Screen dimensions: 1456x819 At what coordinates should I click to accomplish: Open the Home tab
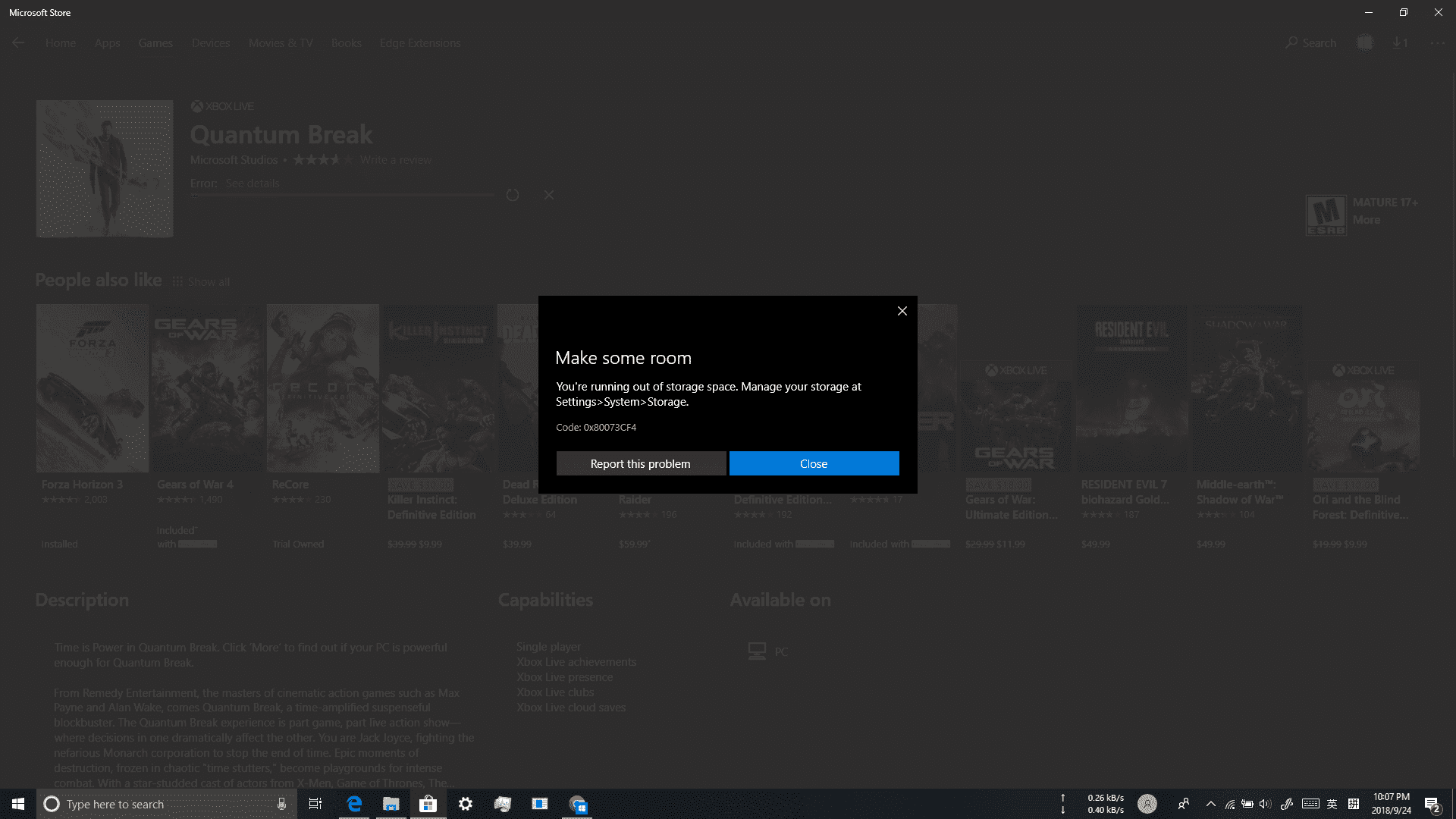click(x=61, y=43)
